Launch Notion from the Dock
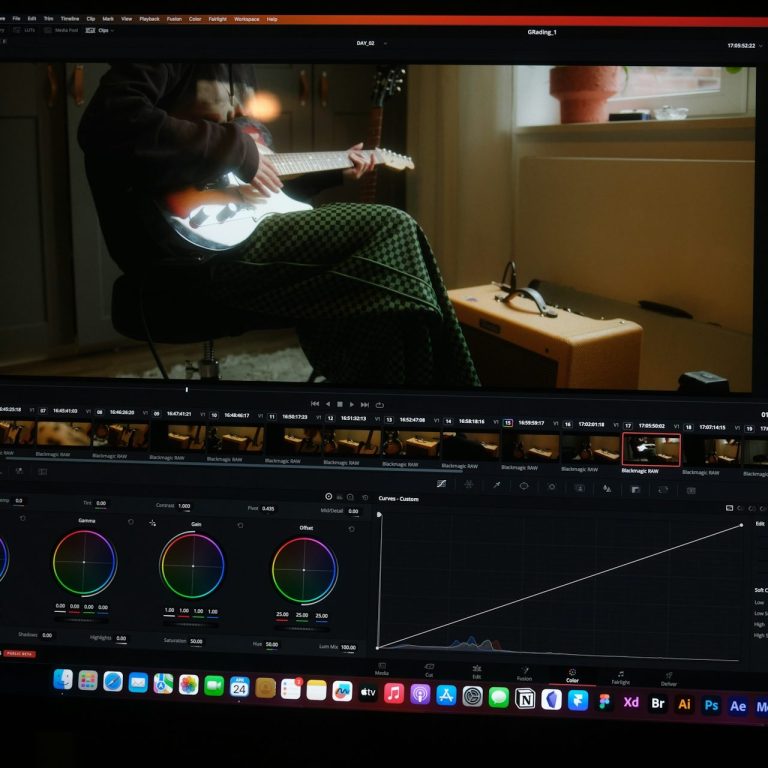The image size is (768, 768). pos(525,699)
